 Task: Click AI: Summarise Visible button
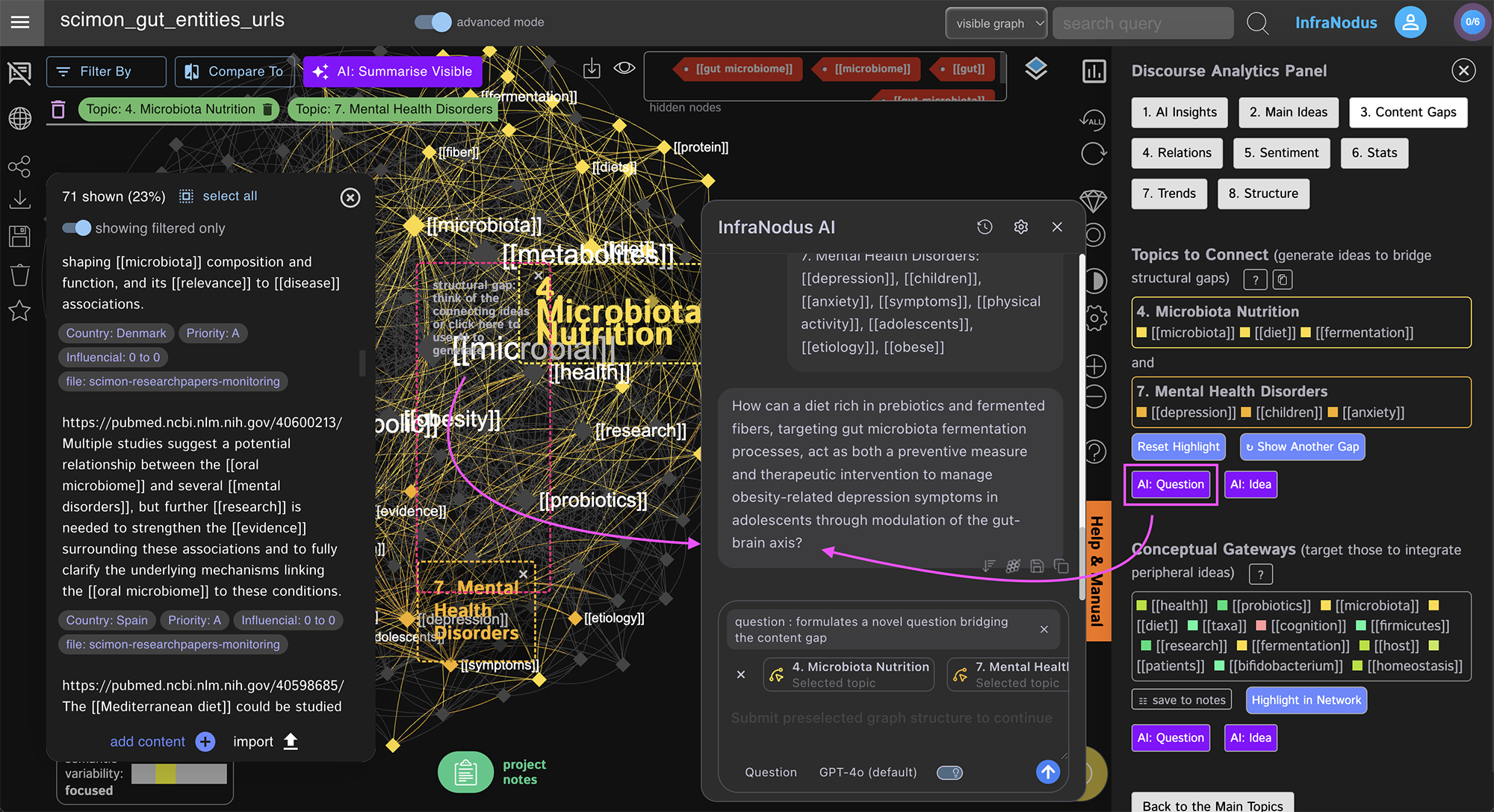pos(392,72)
